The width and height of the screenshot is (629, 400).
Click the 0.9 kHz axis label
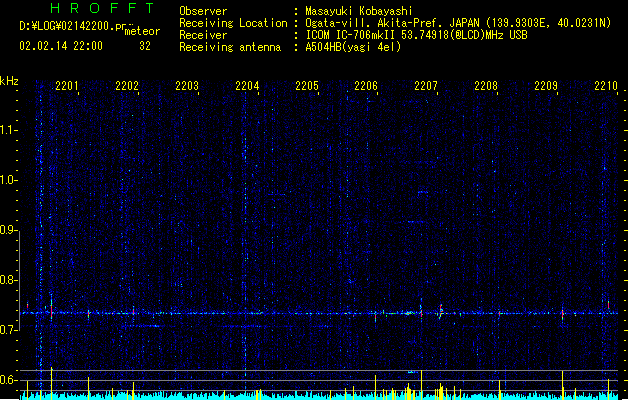click(8, 230)
